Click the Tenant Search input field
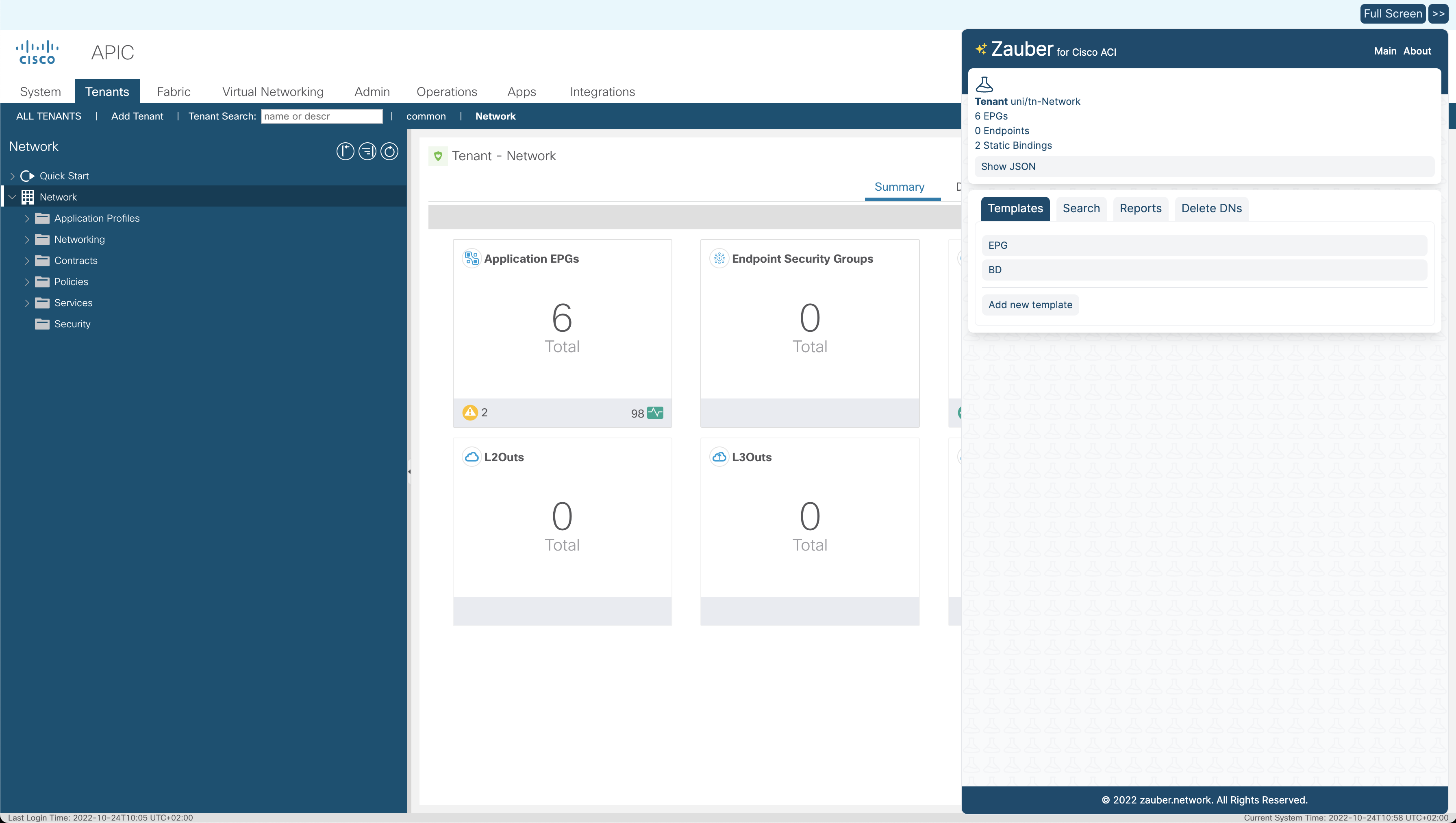The height and width of the screenshot is (823, 1456). [321, 116]
